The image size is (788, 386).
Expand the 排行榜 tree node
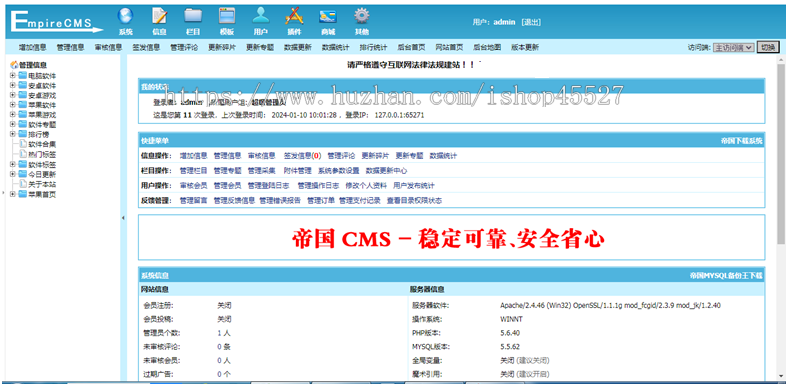click(13, 134)
